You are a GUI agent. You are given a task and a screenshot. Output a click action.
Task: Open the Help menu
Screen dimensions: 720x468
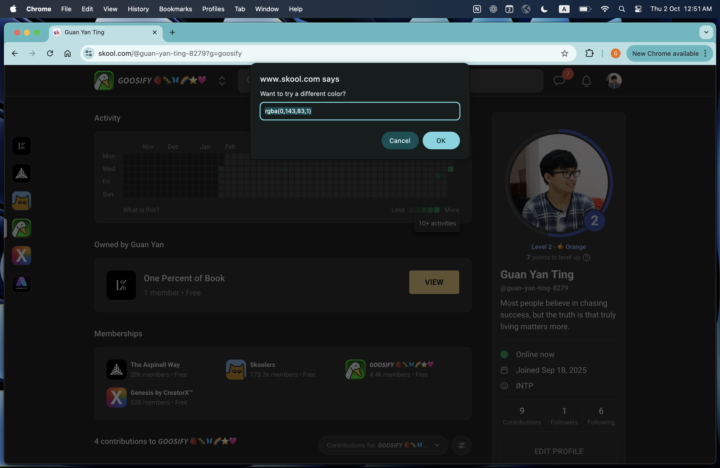click(x=295, y=9)
